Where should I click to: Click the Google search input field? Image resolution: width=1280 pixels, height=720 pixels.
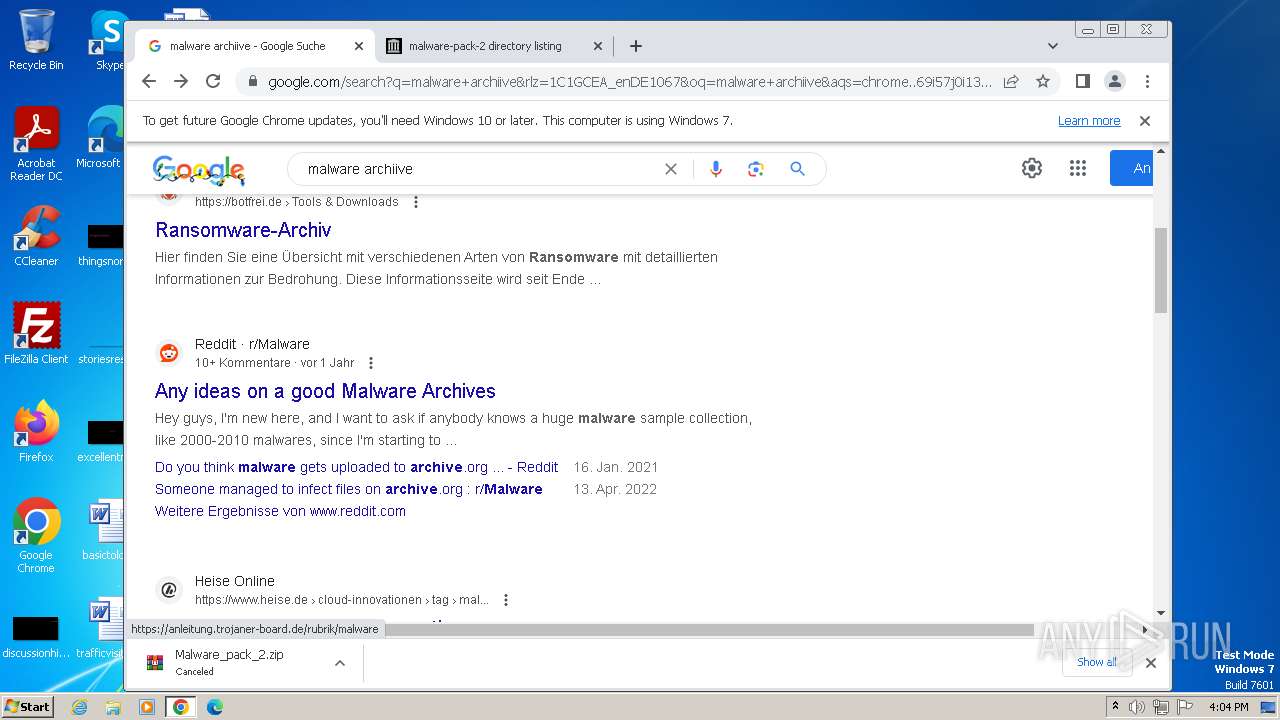(x=480, y=169)
